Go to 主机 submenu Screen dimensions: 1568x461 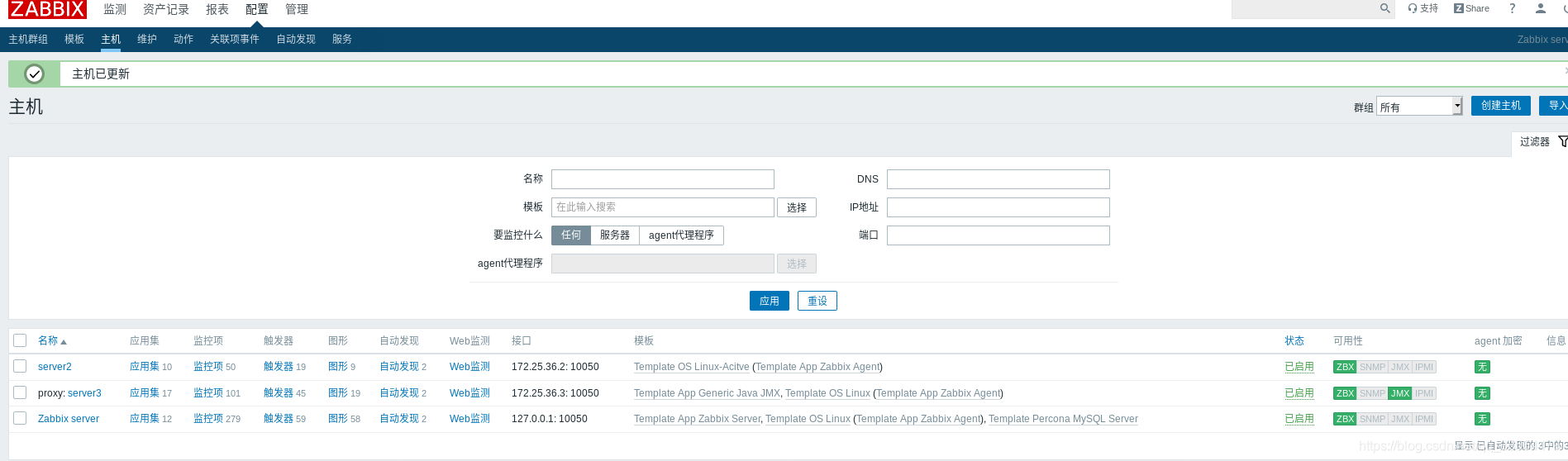click(x=111, y=39)
